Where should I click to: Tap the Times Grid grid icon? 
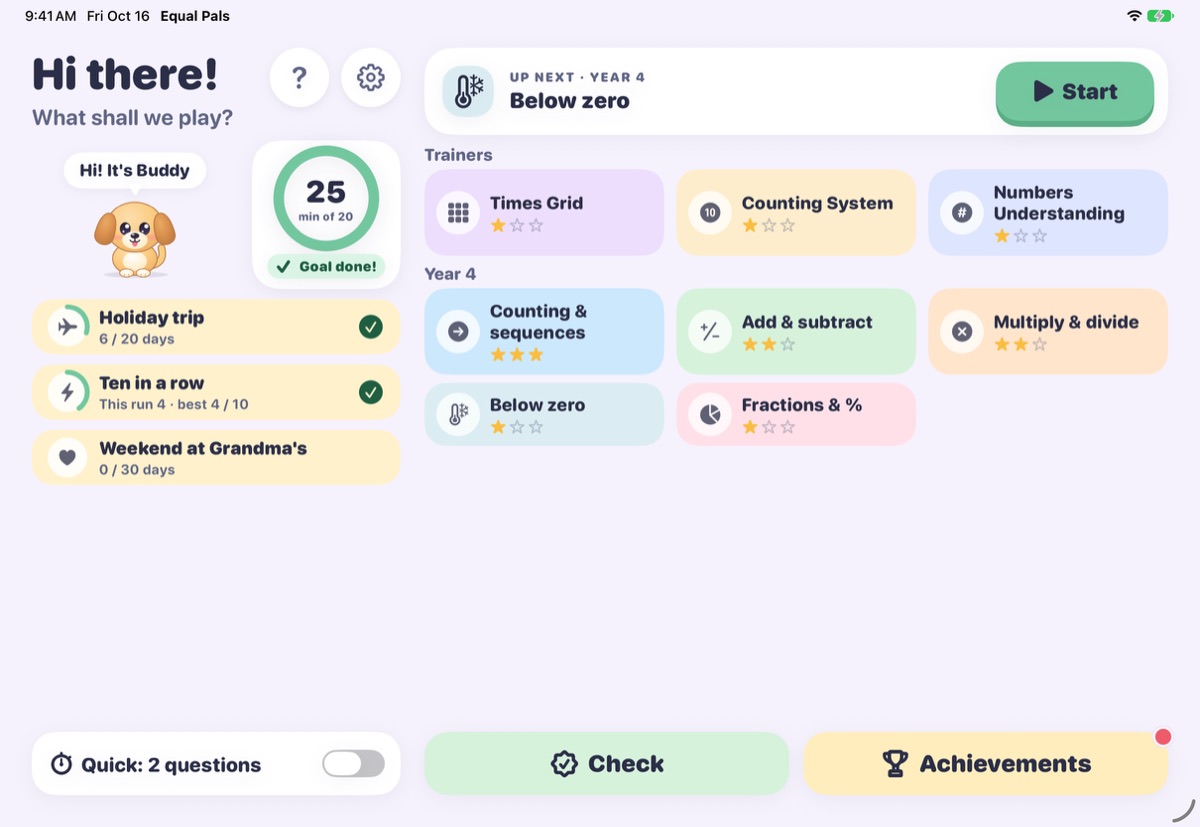[x=458, y=213]
